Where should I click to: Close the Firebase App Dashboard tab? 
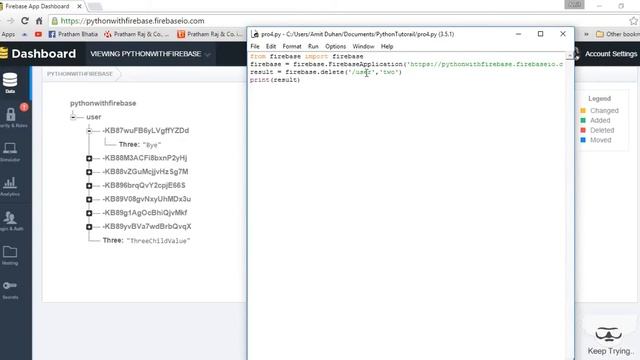pyautogui.click(x=80, y=7)
